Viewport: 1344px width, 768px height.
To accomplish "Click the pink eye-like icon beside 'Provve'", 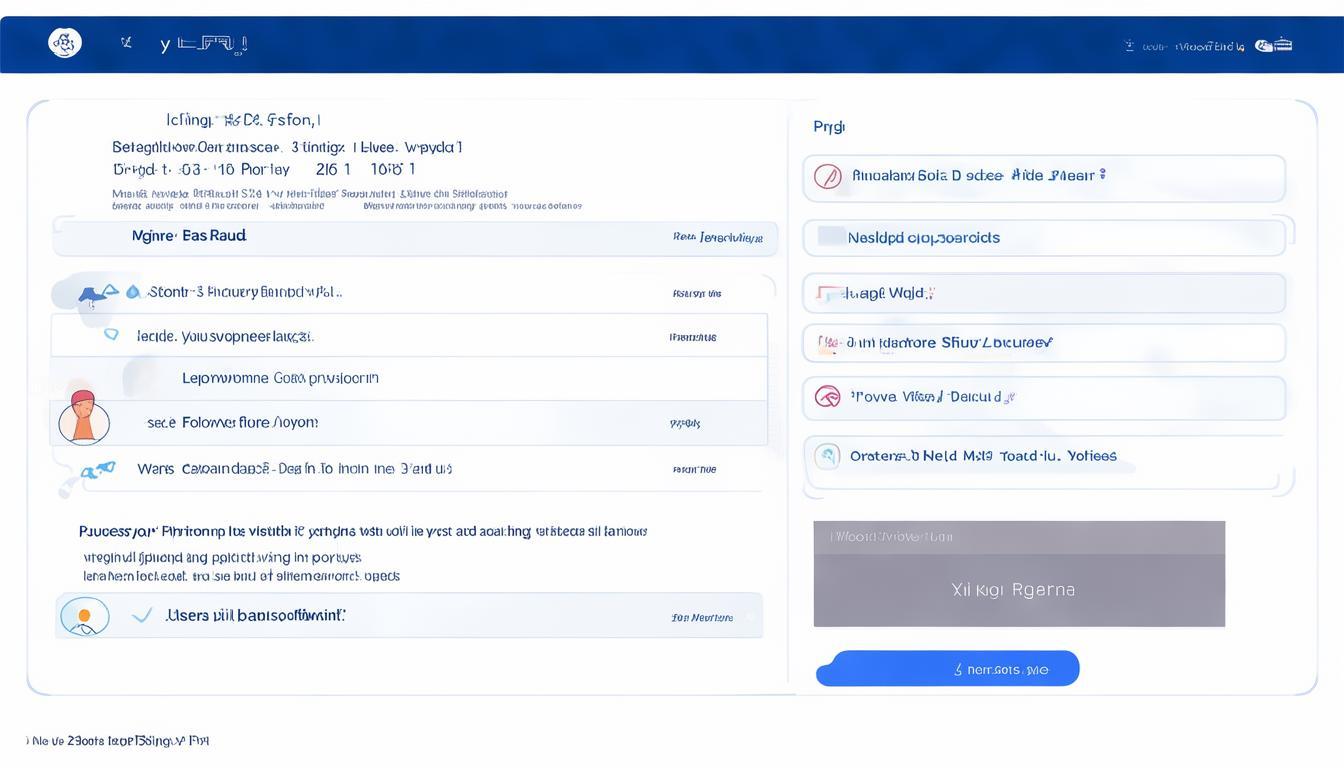I will coord(827,397).
